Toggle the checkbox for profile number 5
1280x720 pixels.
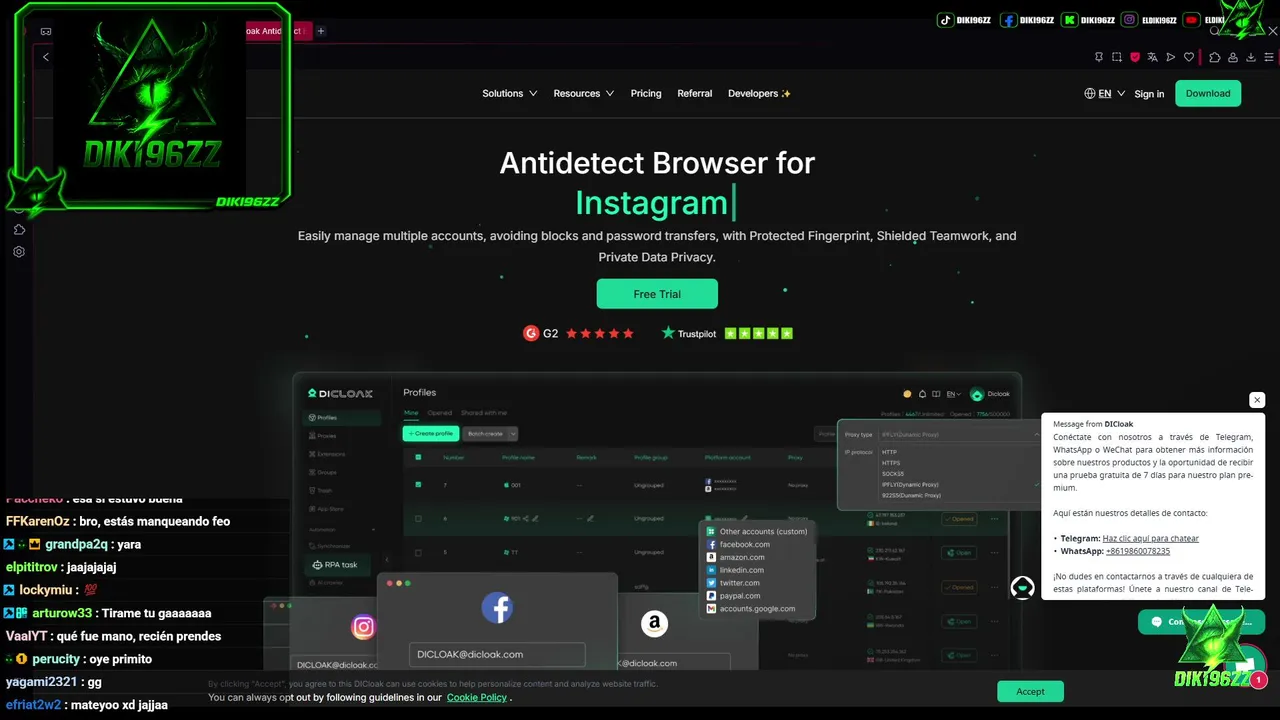(x=418, y=552)
